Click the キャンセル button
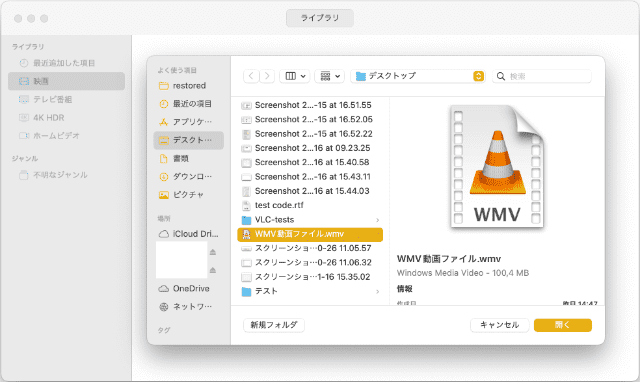 (x=500, y=325)
